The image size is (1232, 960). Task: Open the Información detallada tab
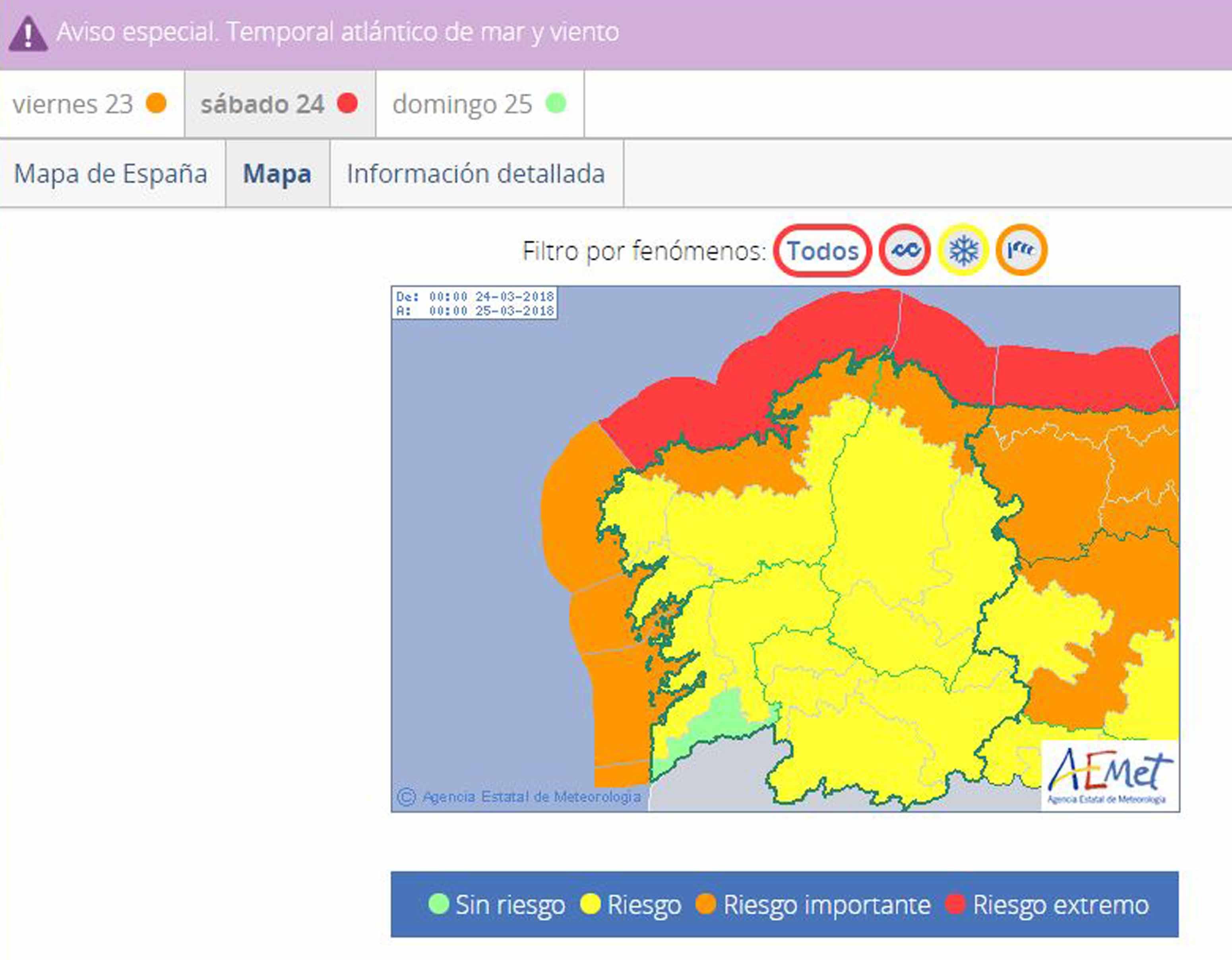point(476,174)
